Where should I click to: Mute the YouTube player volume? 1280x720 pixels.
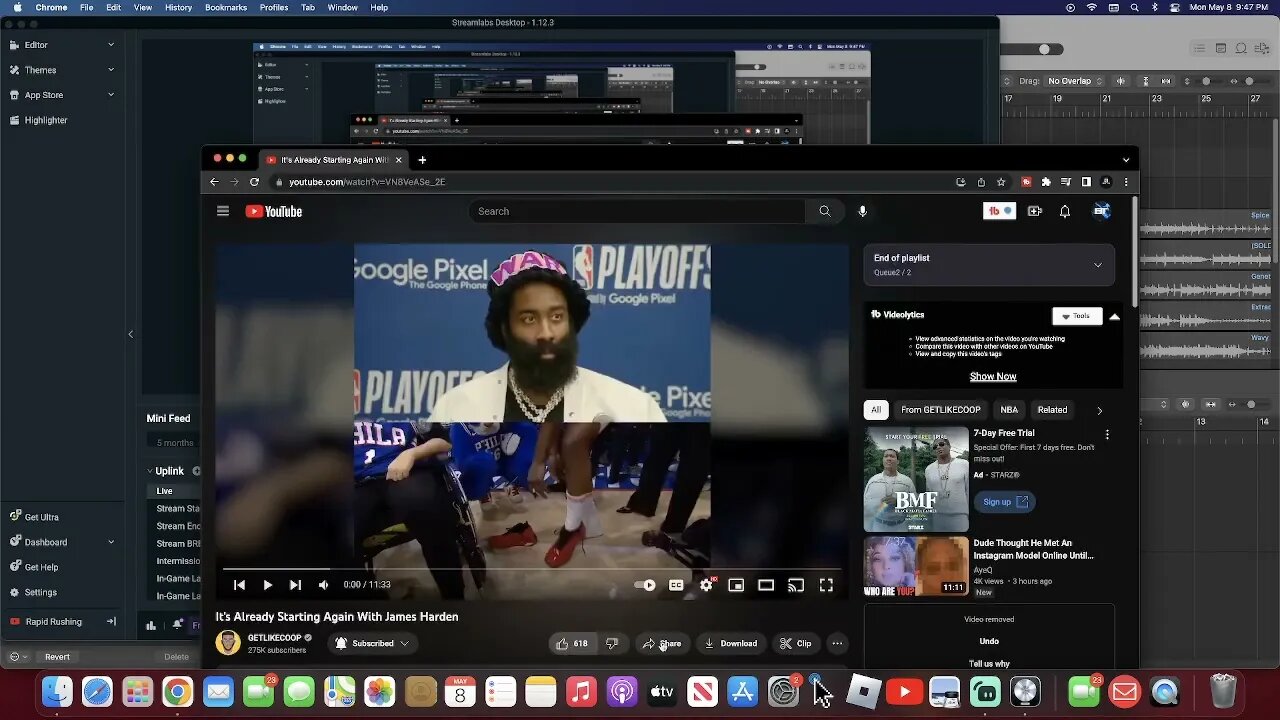coord(323,585)
